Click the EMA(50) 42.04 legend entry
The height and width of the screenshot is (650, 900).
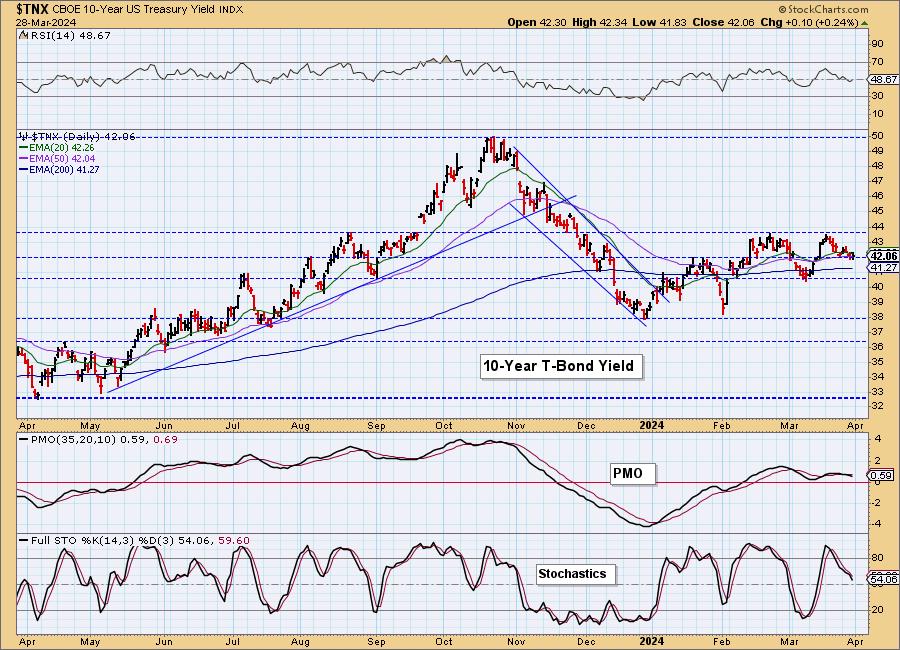57,158
